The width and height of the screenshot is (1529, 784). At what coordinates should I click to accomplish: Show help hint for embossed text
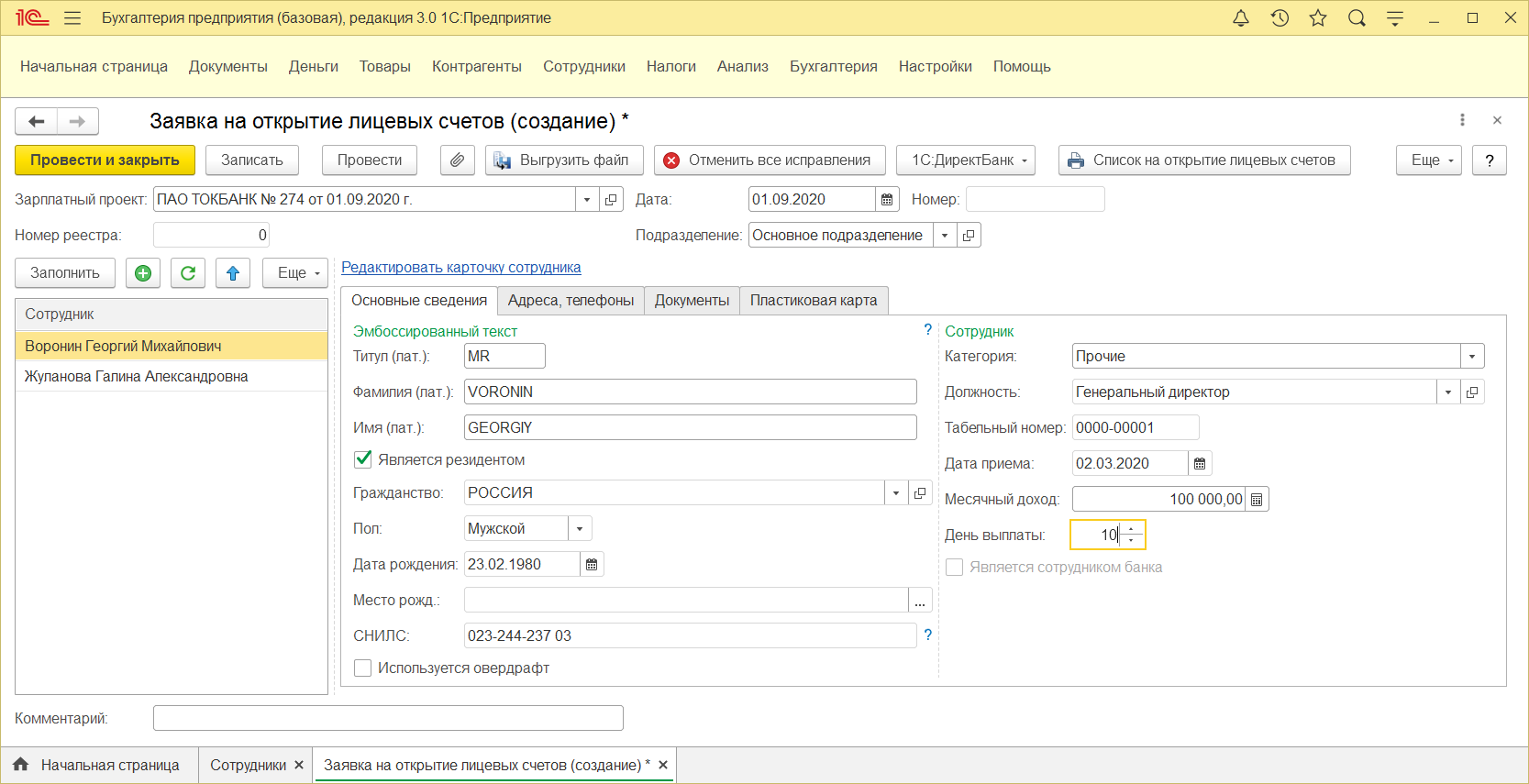[x=928, y=330]
